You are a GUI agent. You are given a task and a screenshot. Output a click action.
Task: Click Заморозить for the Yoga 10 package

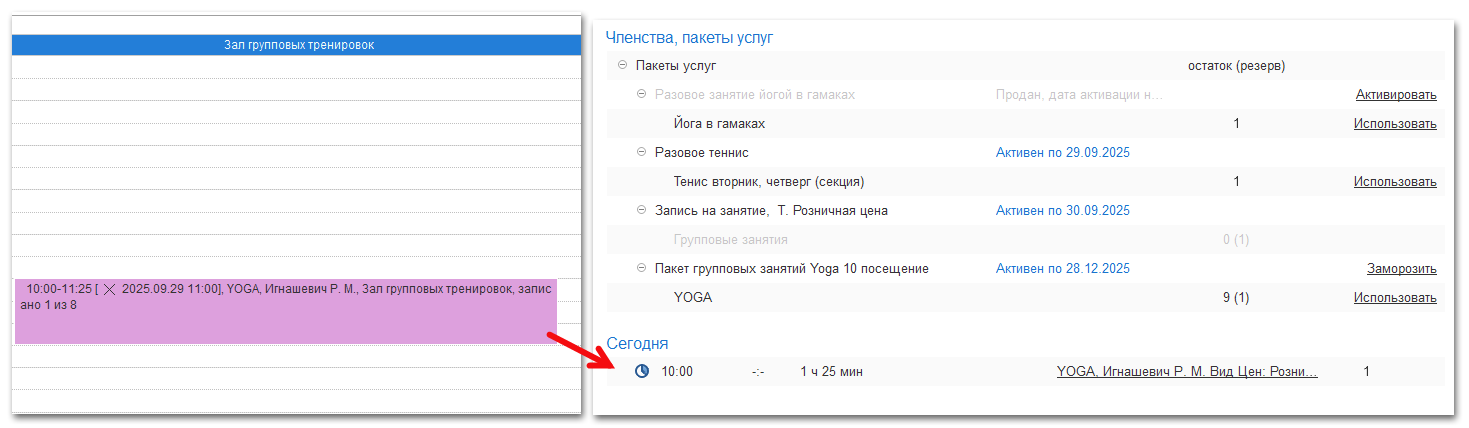point(1401,269)
